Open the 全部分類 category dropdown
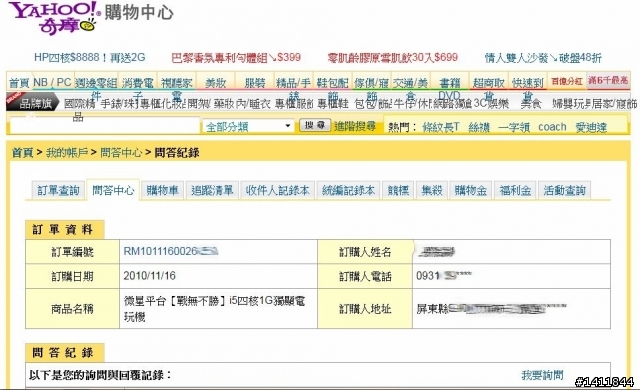640x390 pixels. coord(248,126)
